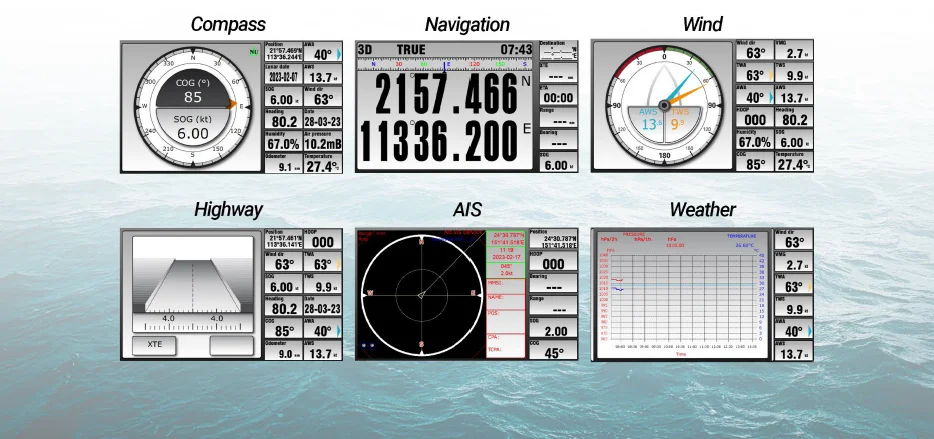
Task: Click the 3D fix label in Navigation
Action: tap(365, 49)
